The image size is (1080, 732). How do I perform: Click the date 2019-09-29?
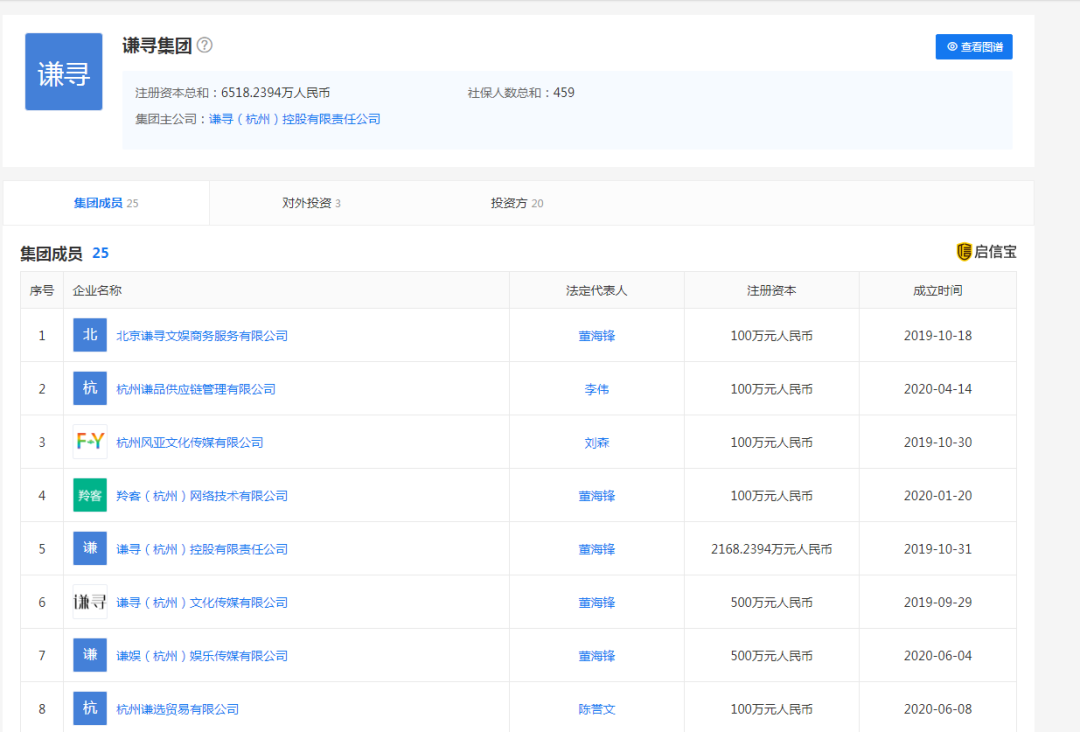(x=937, y=603)
